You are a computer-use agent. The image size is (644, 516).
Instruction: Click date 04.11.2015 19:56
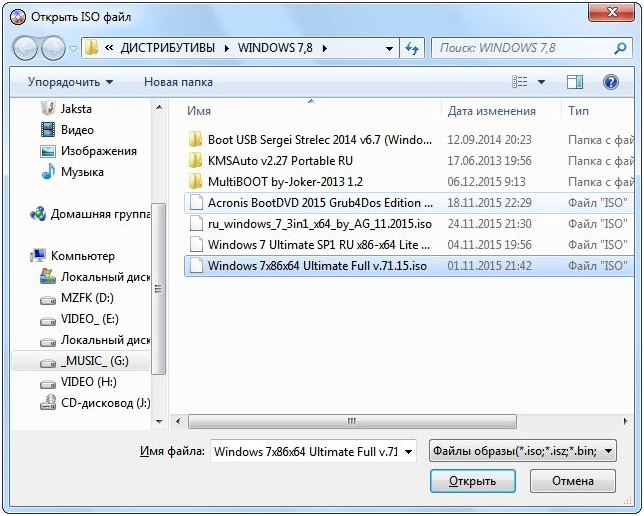click(489, 245)
